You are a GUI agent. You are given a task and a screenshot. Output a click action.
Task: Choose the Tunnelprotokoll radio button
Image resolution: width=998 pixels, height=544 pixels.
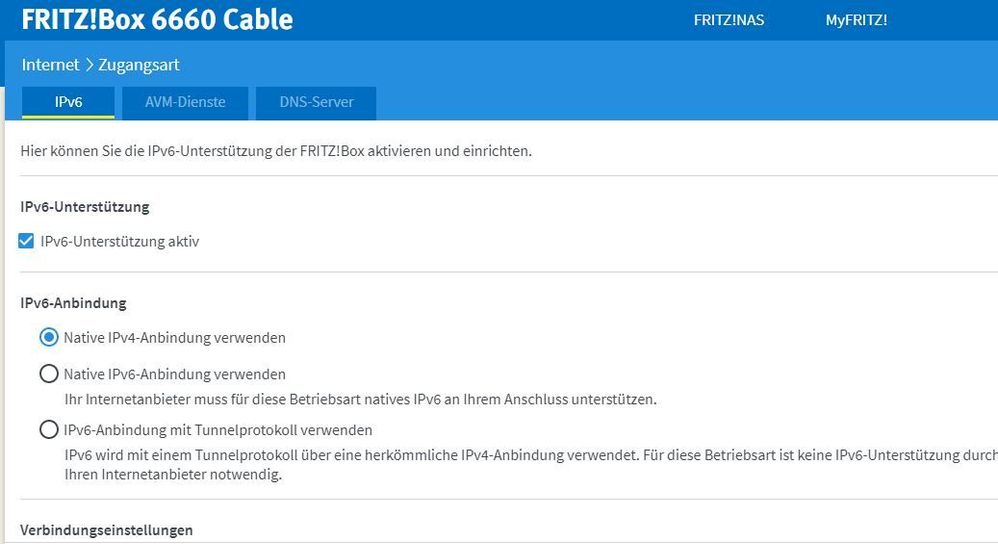(x=48, y=430)
